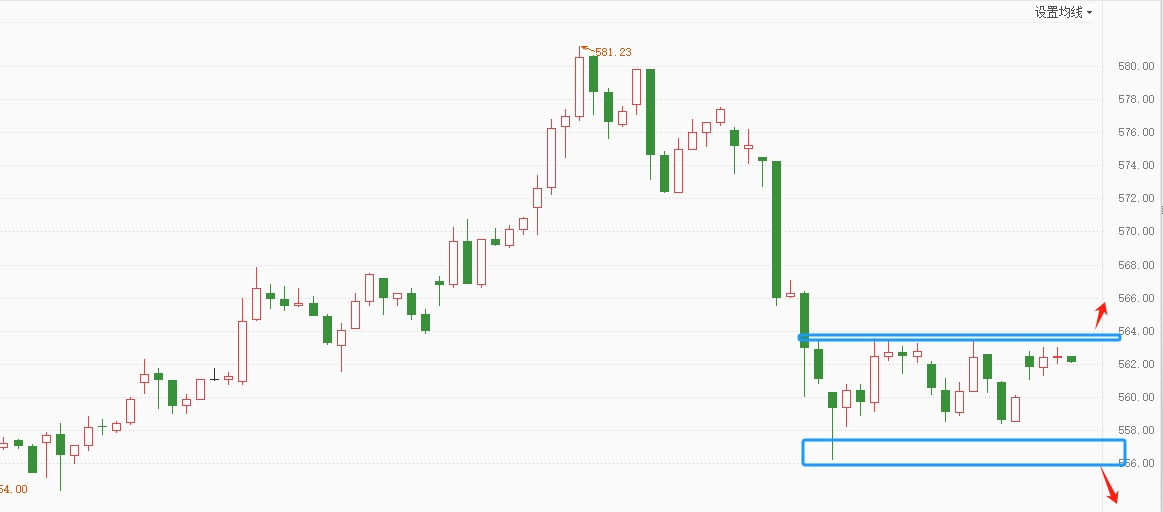Image resolution: width=1163 pixels, height=512 pixels.
Task: Click the small arrow marker pointing to 581.23
Action: (x=587, y=49)
